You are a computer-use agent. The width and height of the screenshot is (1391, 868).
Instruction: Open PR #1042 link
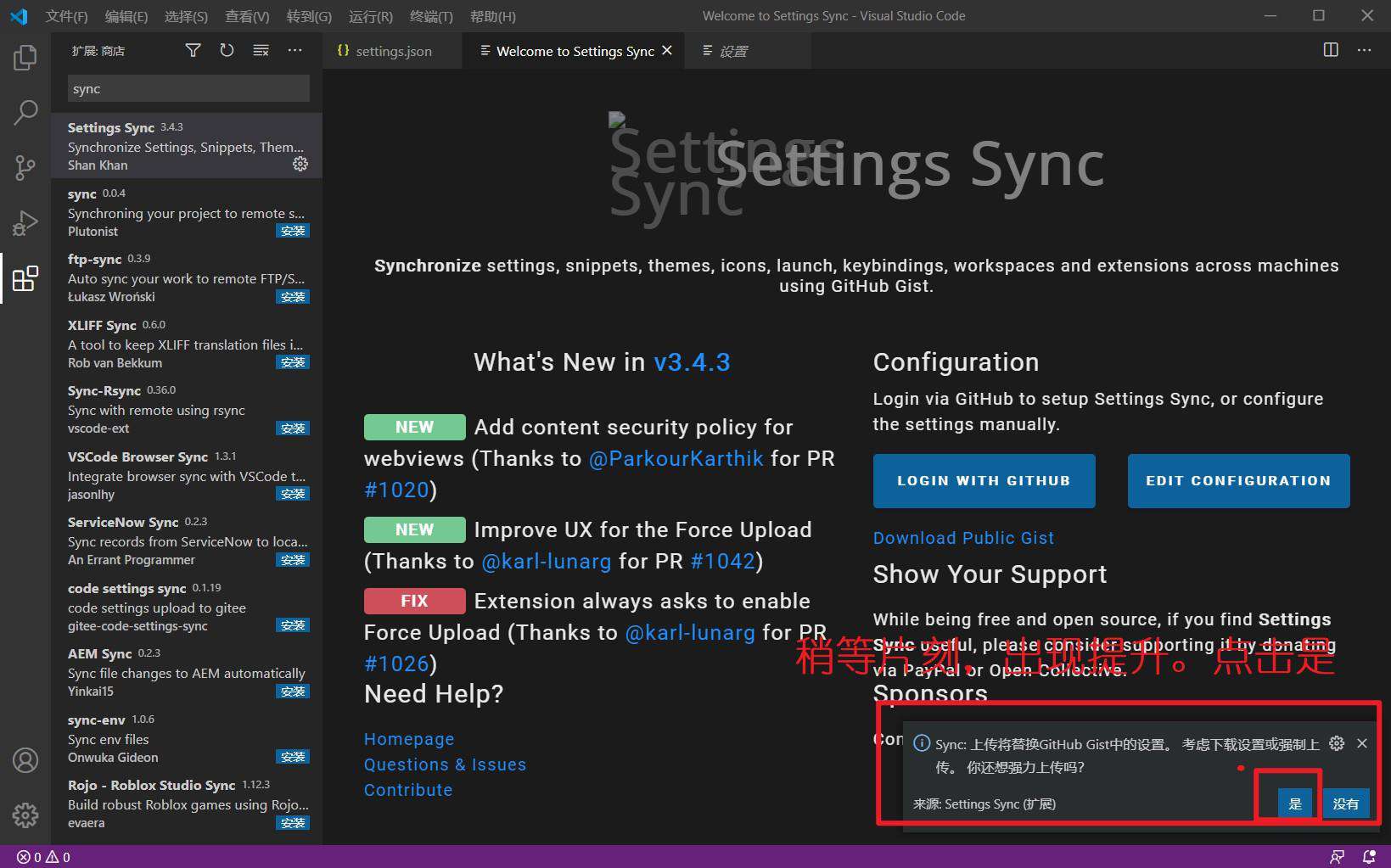(723, 561)
